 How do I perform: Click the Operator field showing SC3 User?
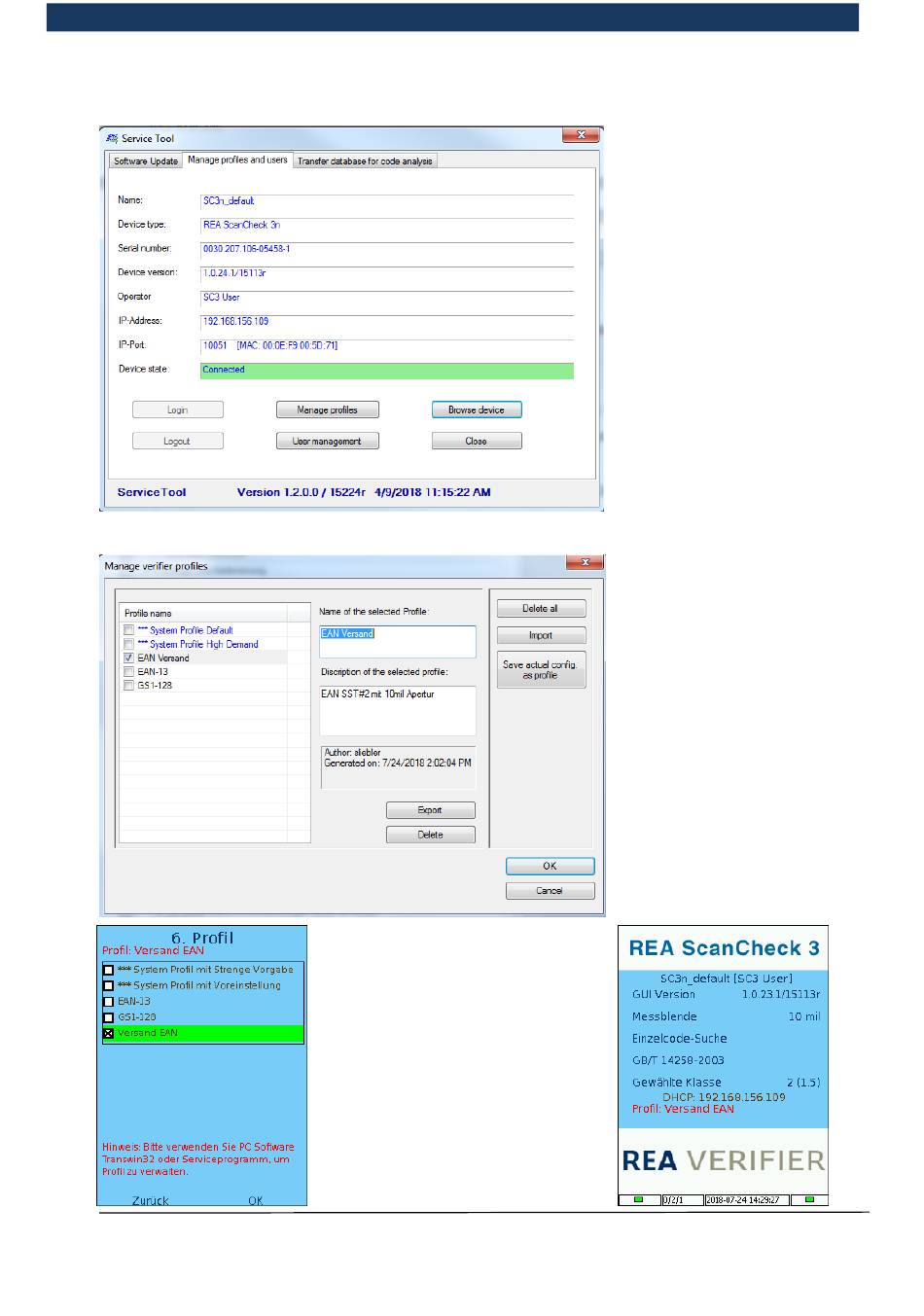tap(387, 298)
